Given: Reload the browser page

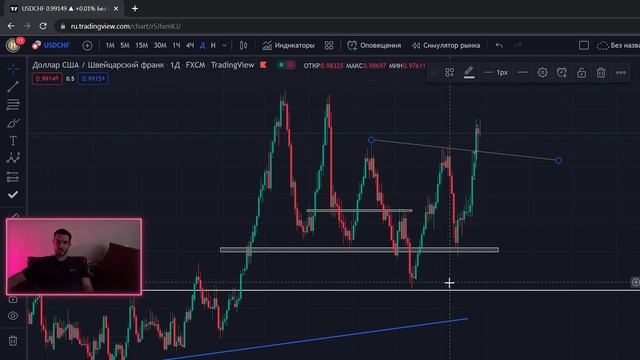Looking at the screenshot, I should point(43,26).
